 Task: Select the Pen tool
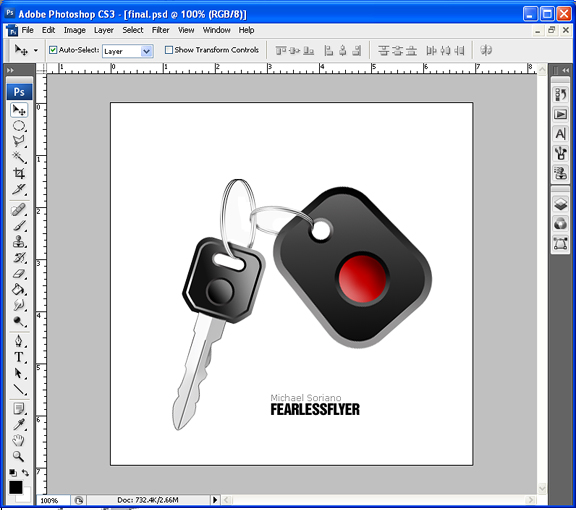click(19, 341)
